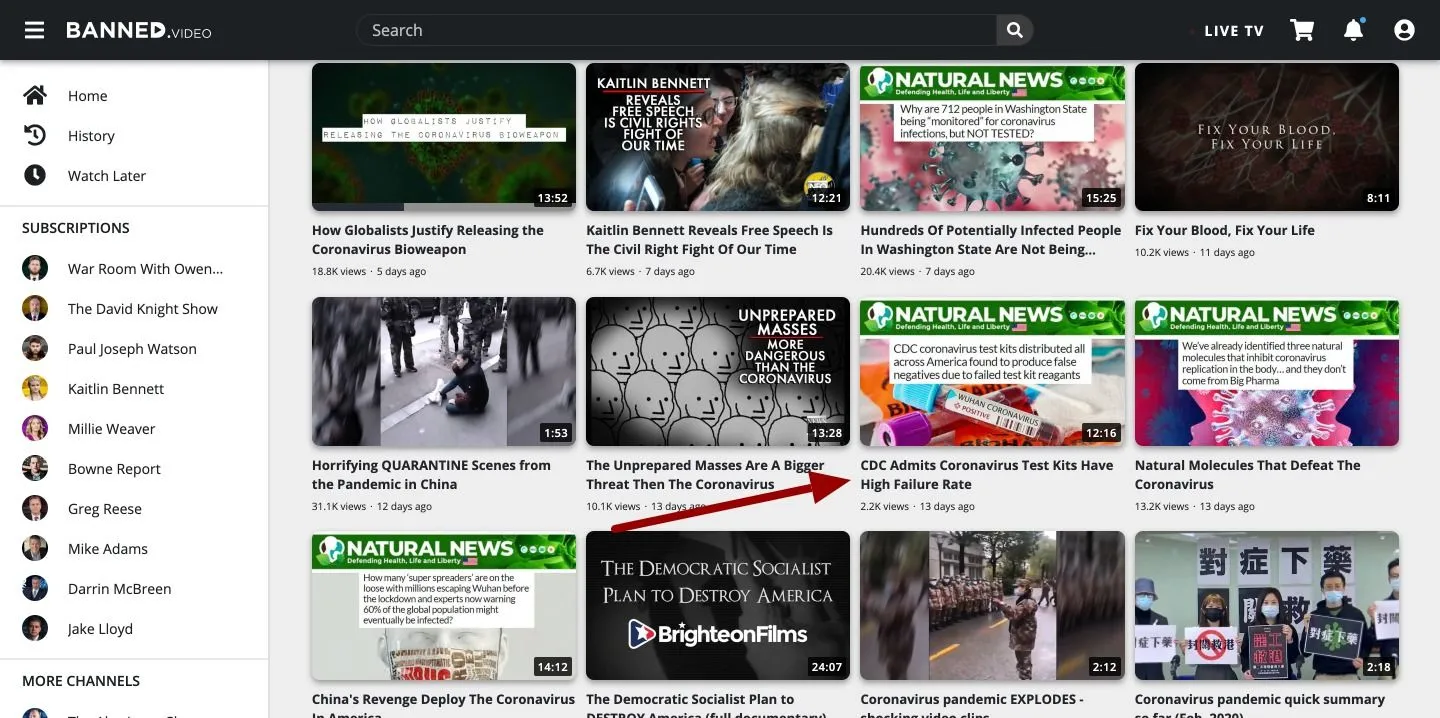Play Natural Molecules coronavirus thumbnail
This screenshot has width=1440, height=718.
point(1267,371)
